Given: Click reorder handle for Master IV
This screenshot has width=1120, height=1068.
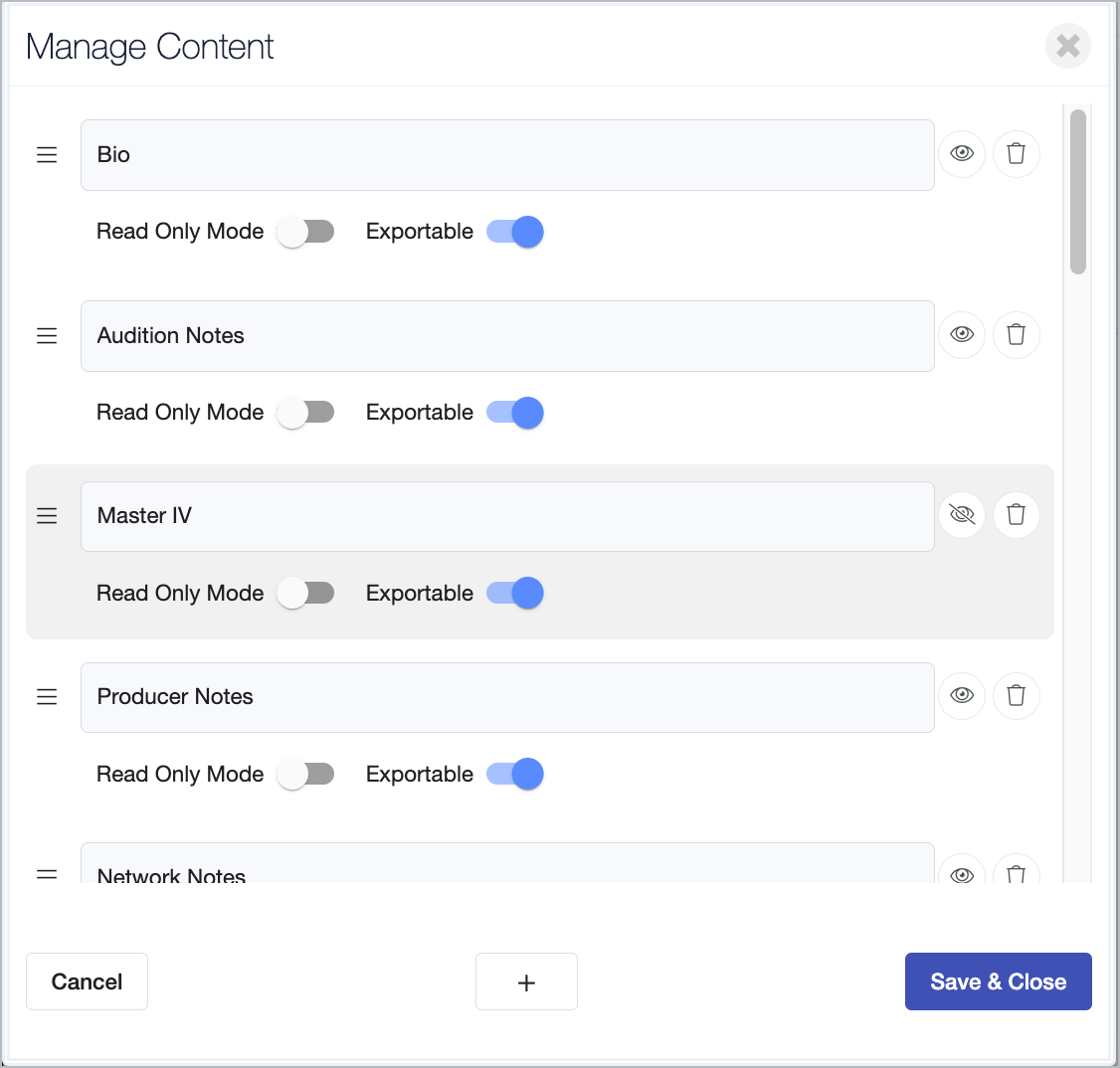Looking at the screenshot, I should 47,516.
